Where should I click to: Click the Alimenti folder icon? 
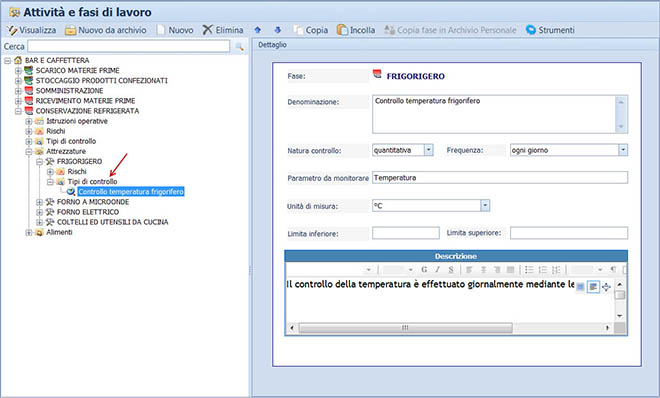39,232
